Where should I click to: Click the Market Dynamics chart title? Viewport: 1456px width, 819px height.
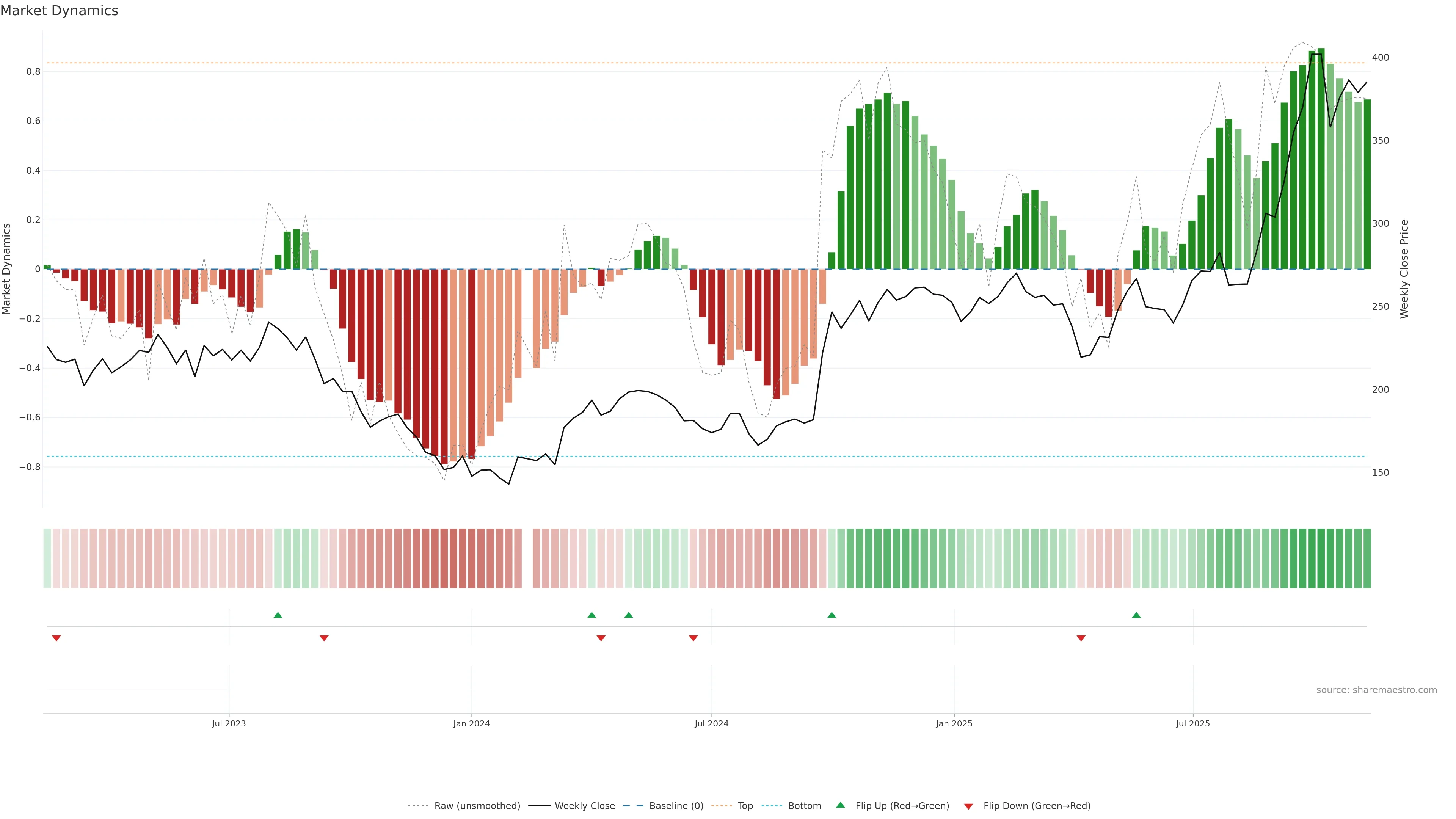[60, 11]
